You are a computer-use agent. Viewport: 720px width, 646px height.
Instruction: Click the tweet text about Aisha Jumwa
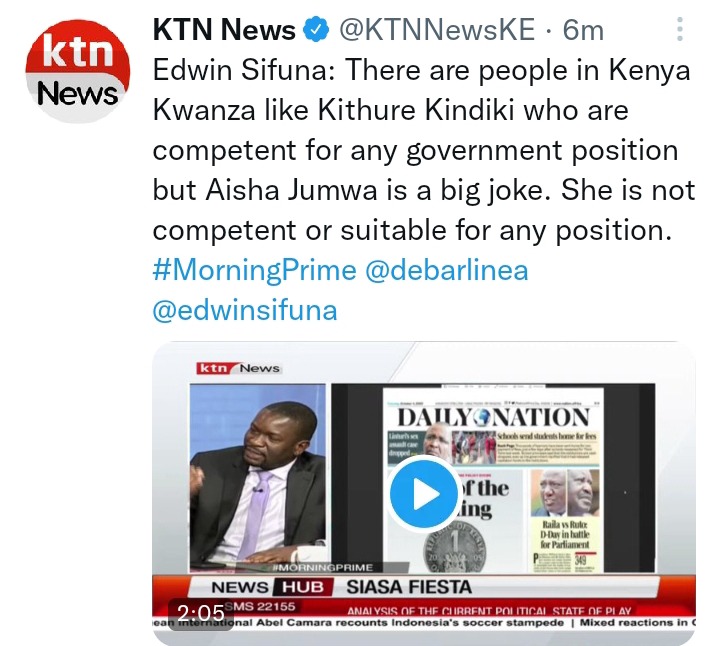click(423, 150)
